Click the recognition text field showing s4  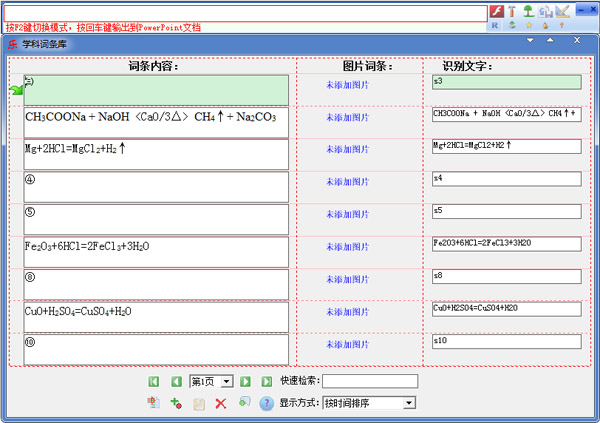(506, 179)
